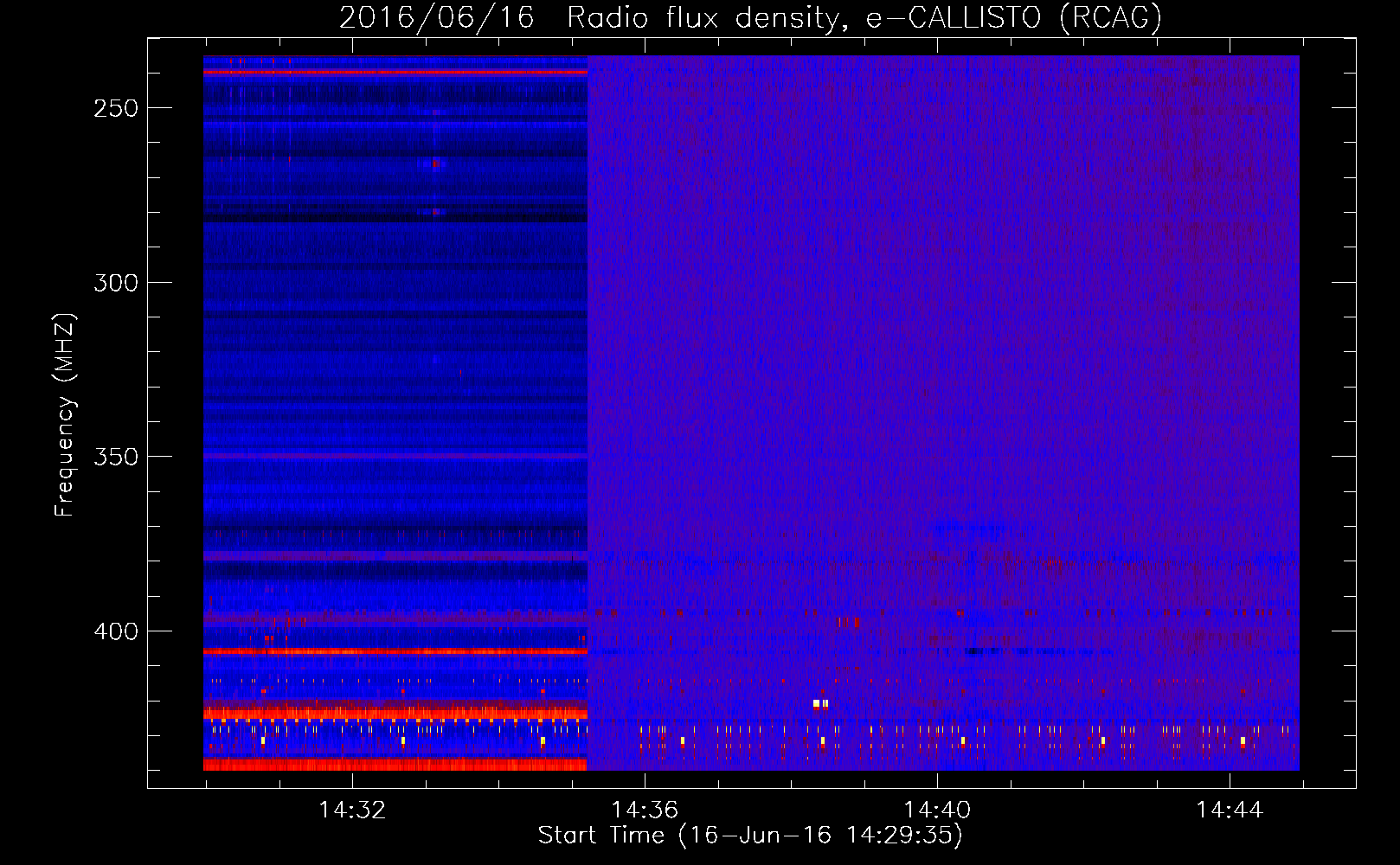Click the 400 frequency tick label
This screenshot has width=1400, height=865.
[x=116, y=631]
